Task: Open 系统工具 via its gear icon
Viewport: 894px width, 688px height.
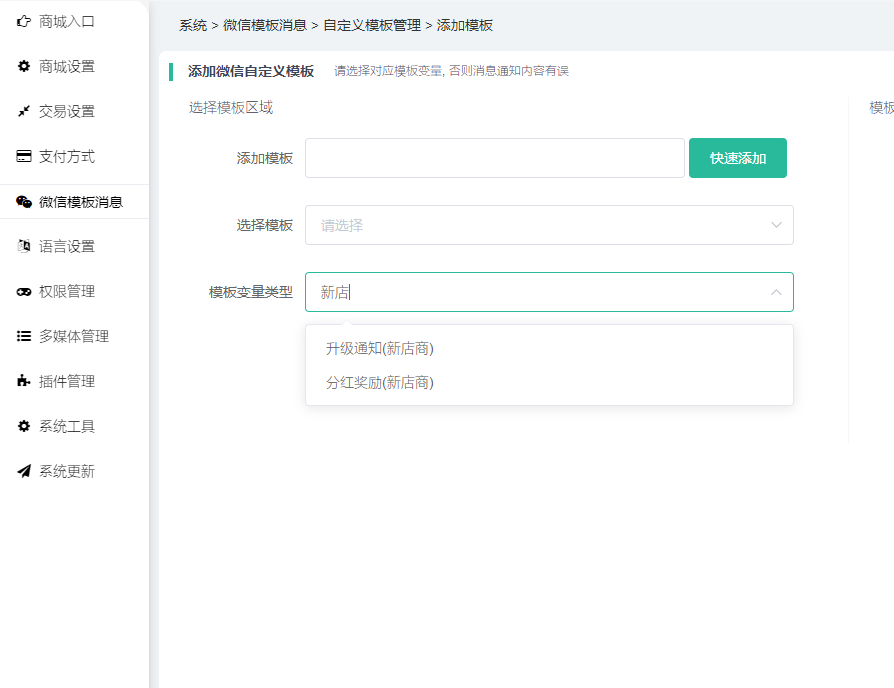Action: (24, 426)
